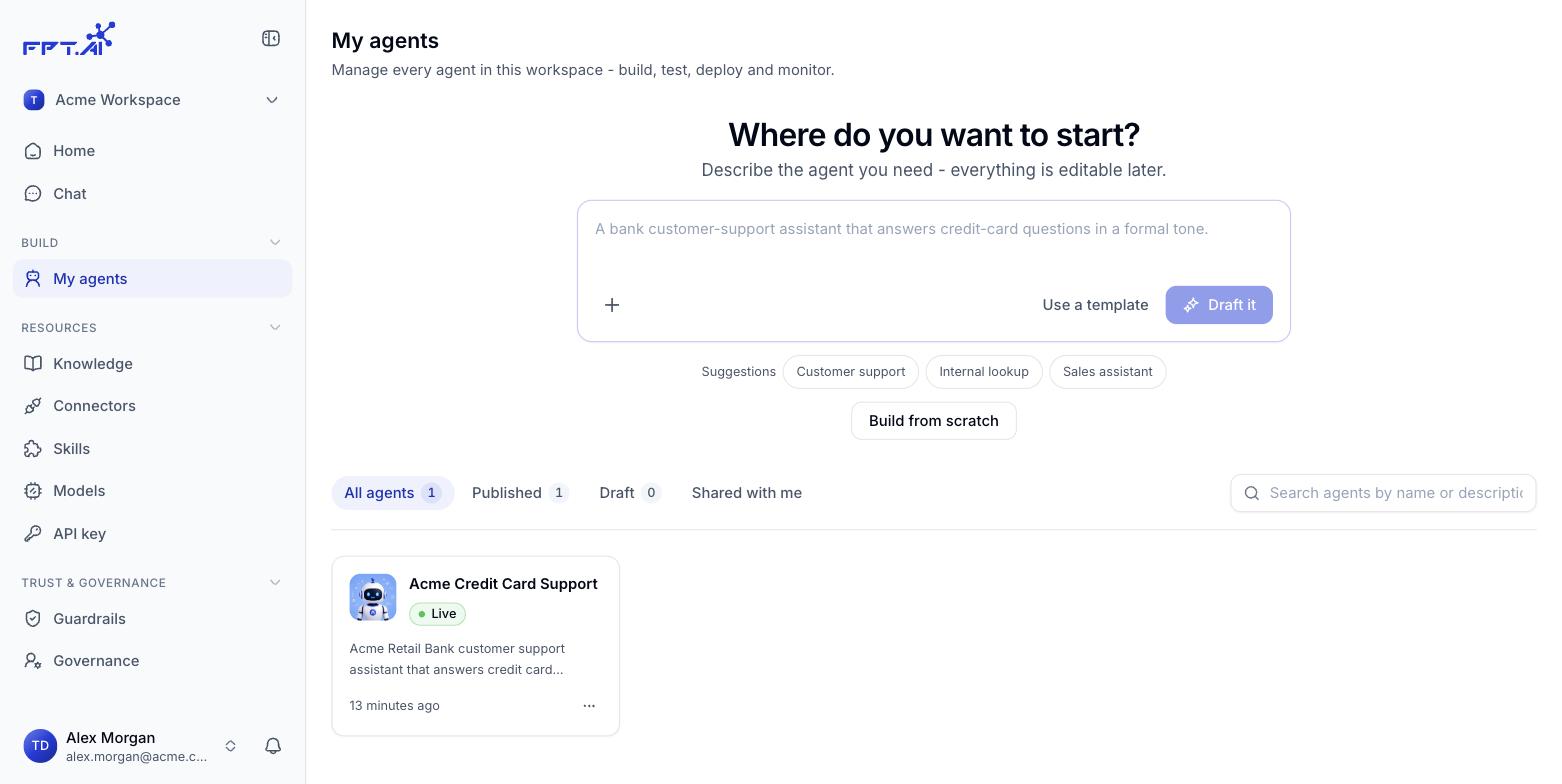Click the Build from scratch button
1562x784 pixels.
click(934, 421)
